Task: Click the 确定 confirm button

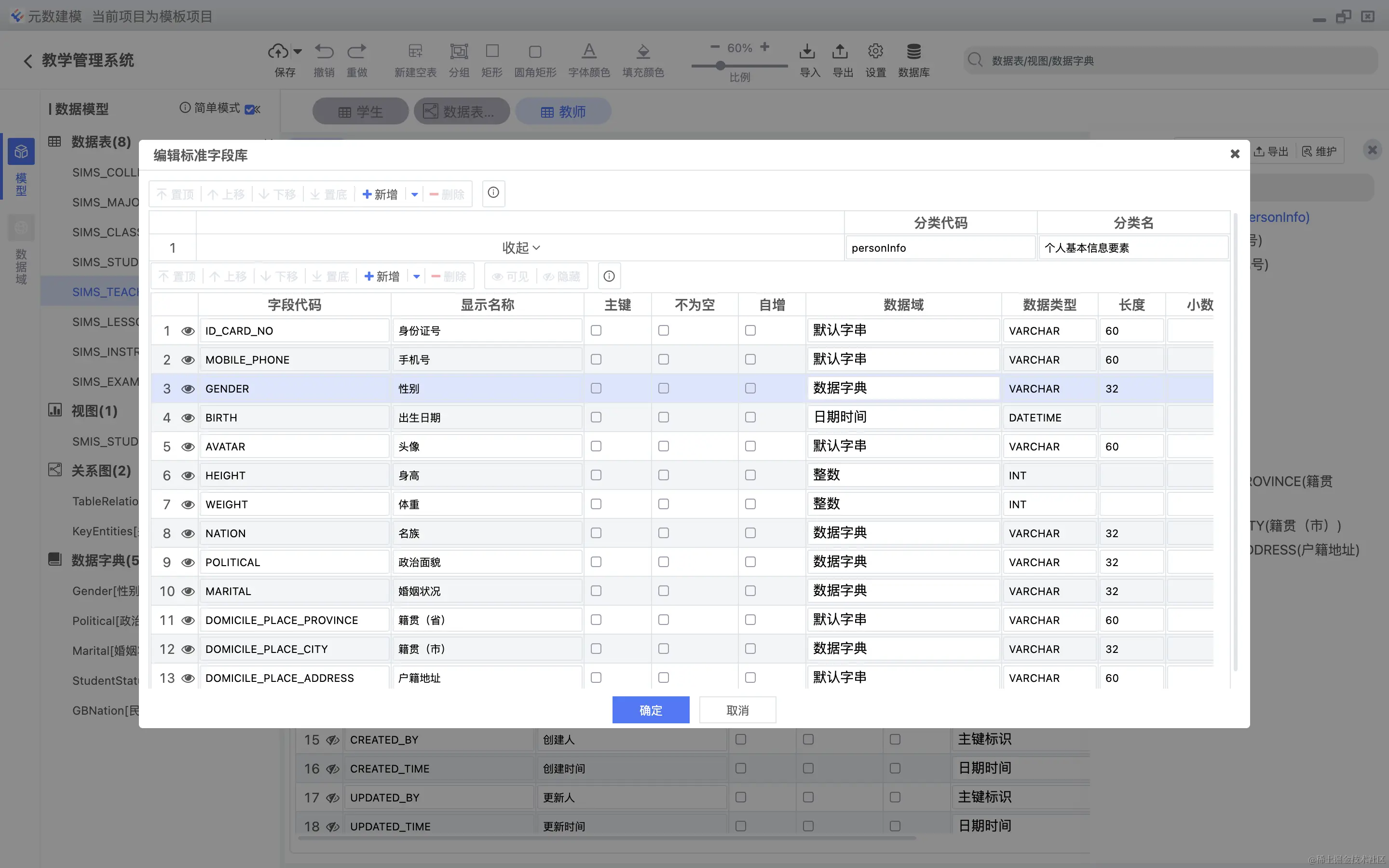Action: (650, 710)
